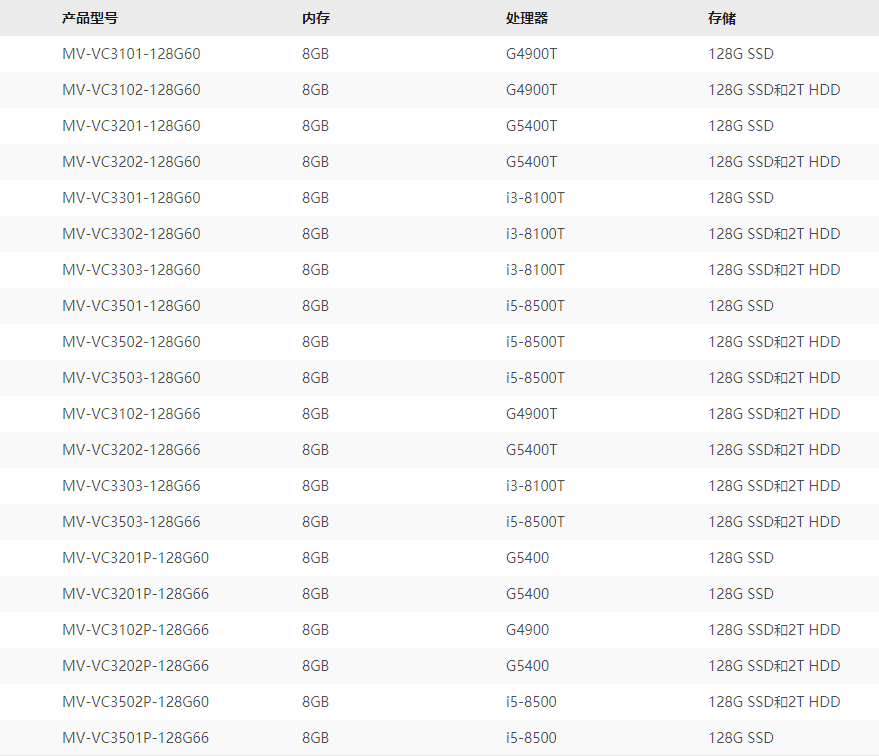Click model MV-VC3502P-128G60
The height and width of the screenshot is (756, 879).
click(x=135, y=702)
